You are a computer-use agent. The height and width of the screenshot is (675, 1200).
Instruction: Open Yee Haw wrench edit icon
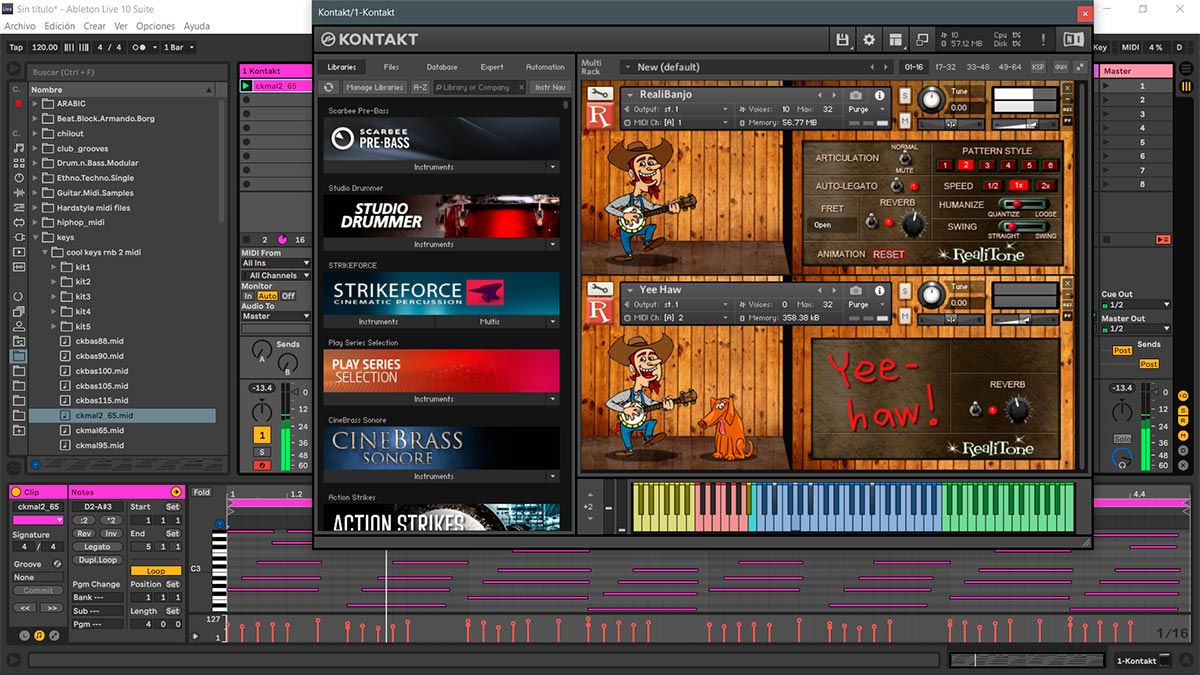598,290
